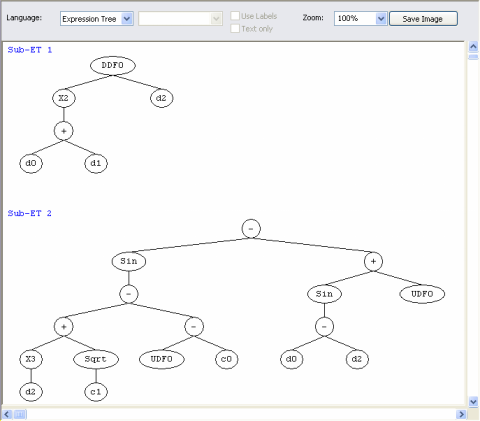Open the disabled dropdown beside Language

[x=180, y=19]
